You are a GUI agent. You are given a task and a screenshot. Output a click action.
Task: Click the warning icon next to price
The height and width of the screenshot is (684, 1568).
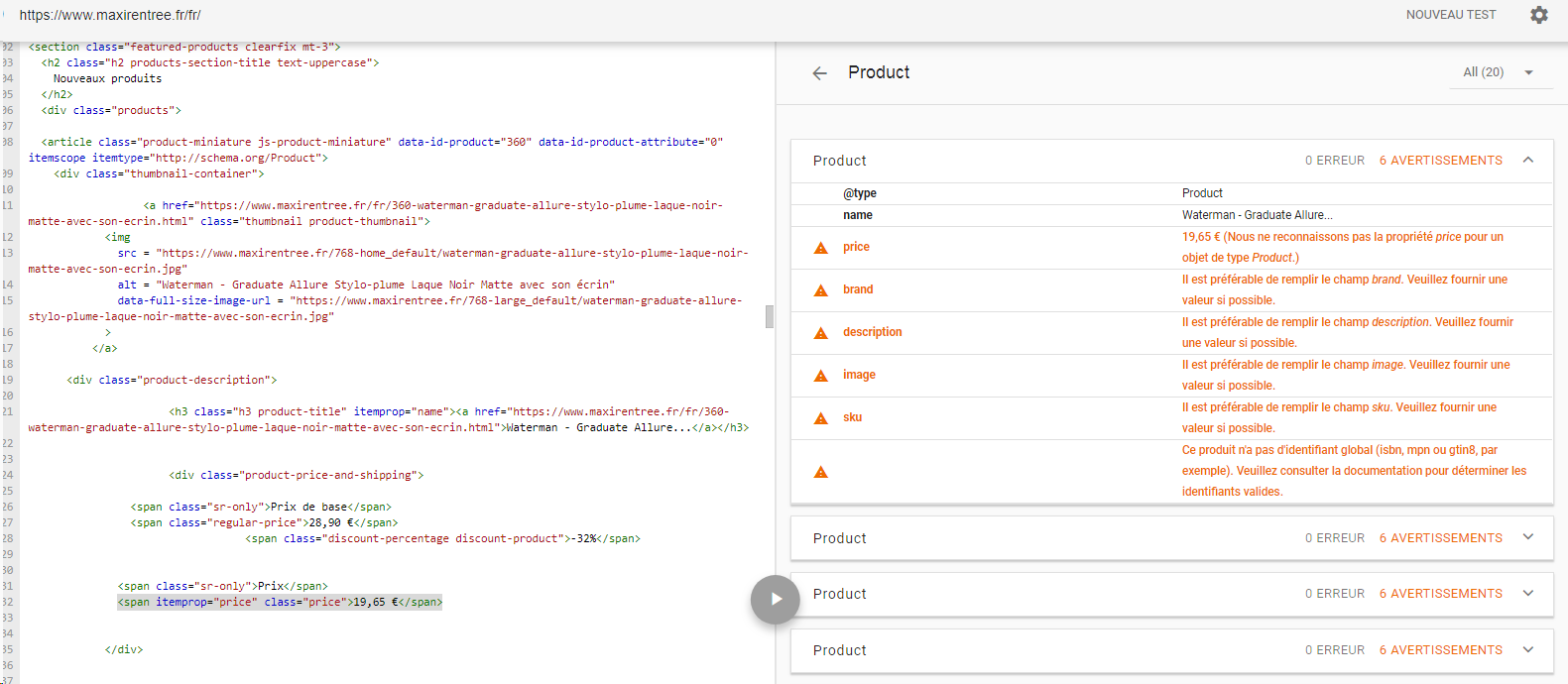coord(821,248)
